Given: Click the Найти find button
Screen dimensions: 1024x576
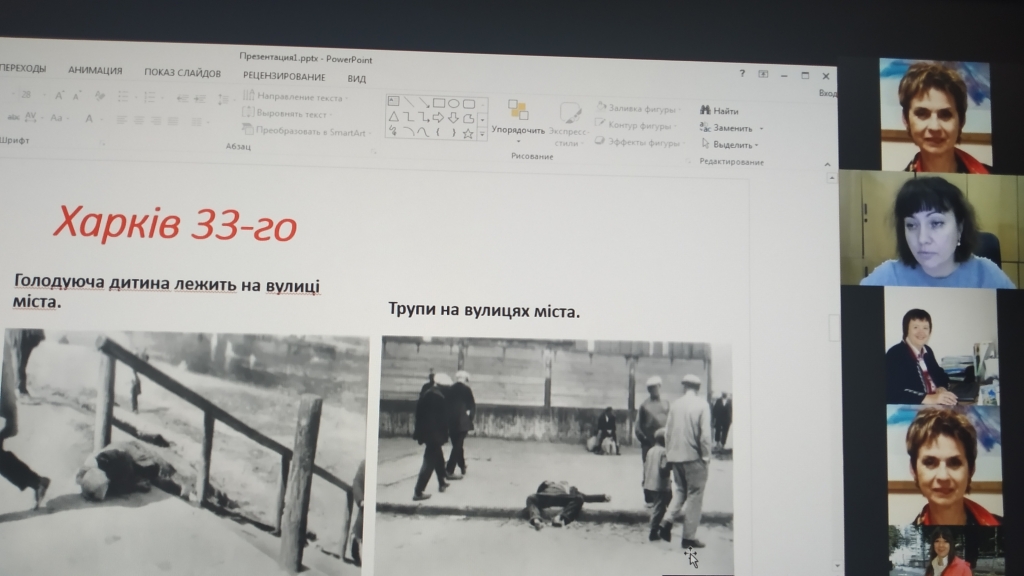Looking at the screenshot, I should pyautogui.click(x=719, y=111).
